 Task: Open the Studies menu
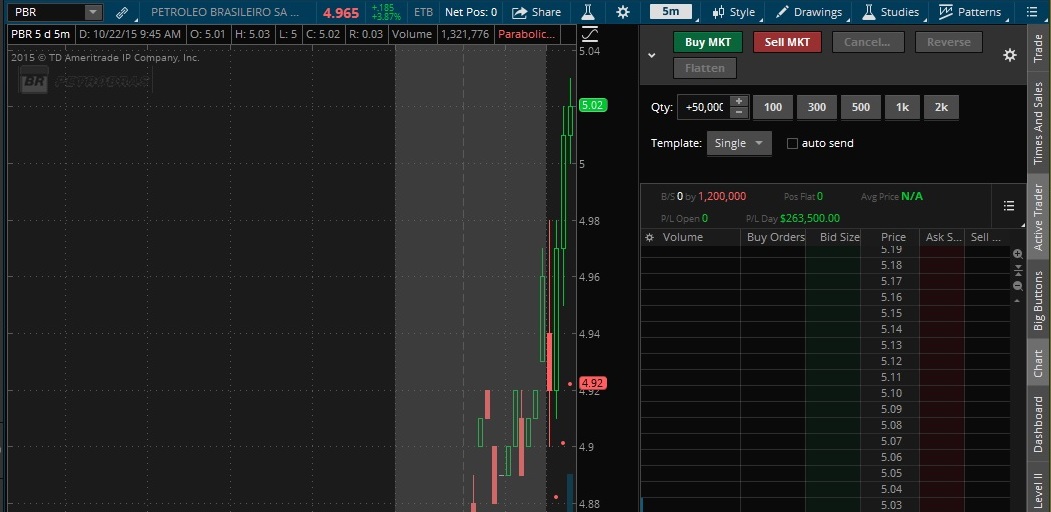tap(890, 12)
